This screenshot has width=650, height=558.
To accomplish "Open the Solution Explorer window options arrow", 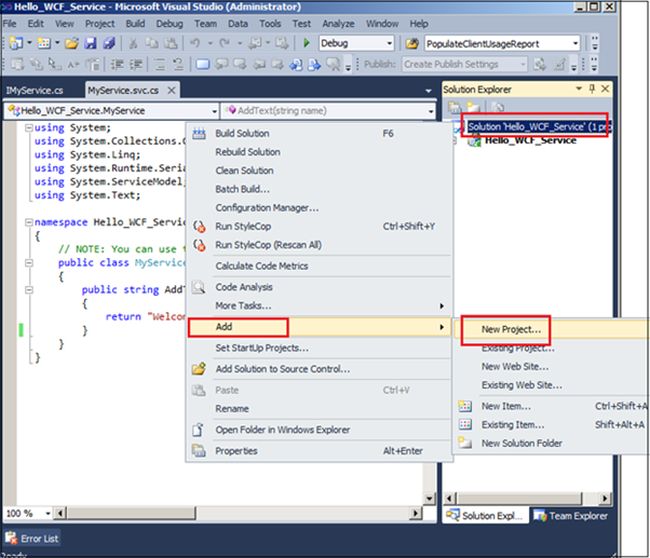I will coord(579,88).
